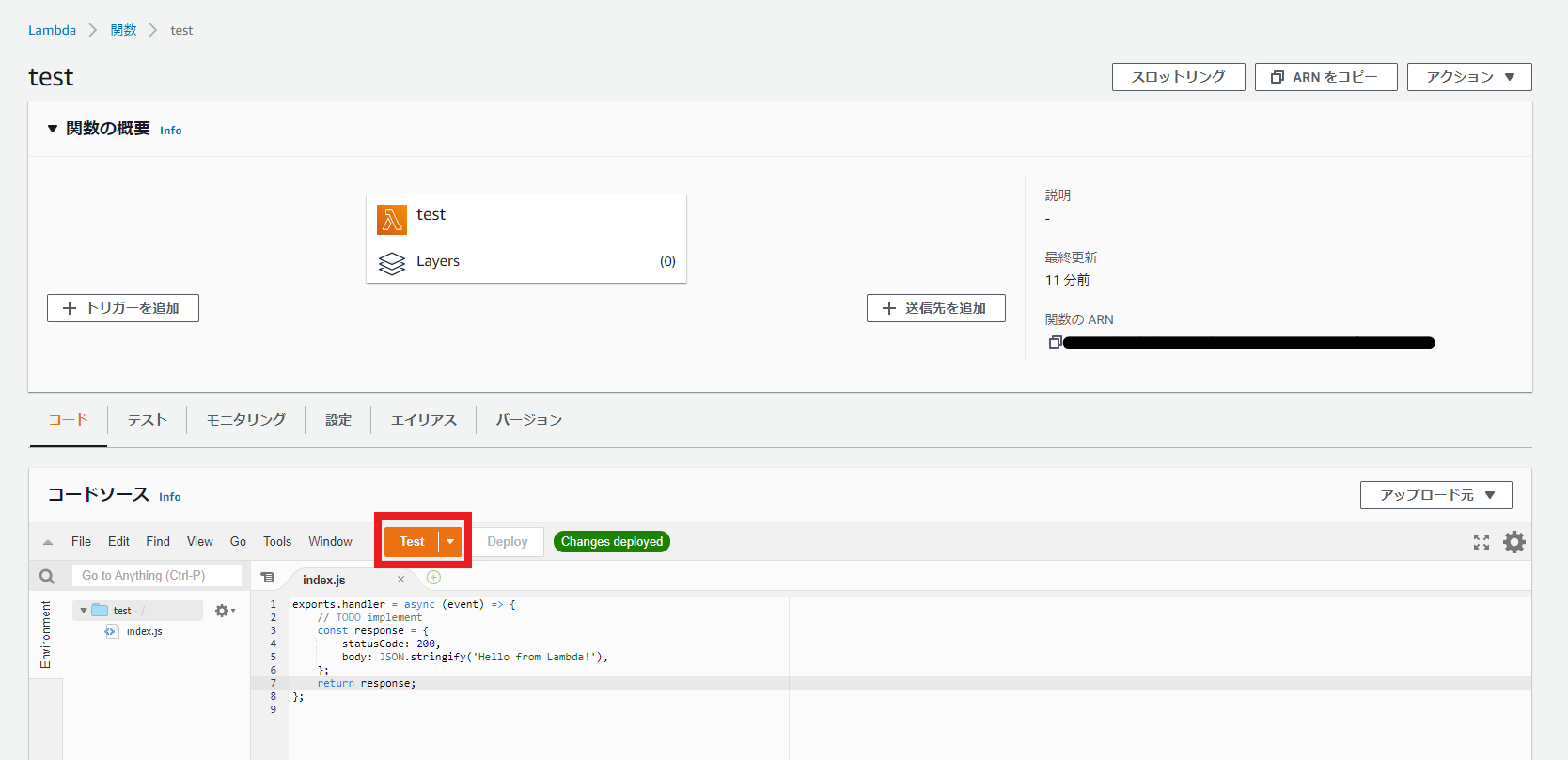Open the アップロード元 dropdown

[1436, 495]
